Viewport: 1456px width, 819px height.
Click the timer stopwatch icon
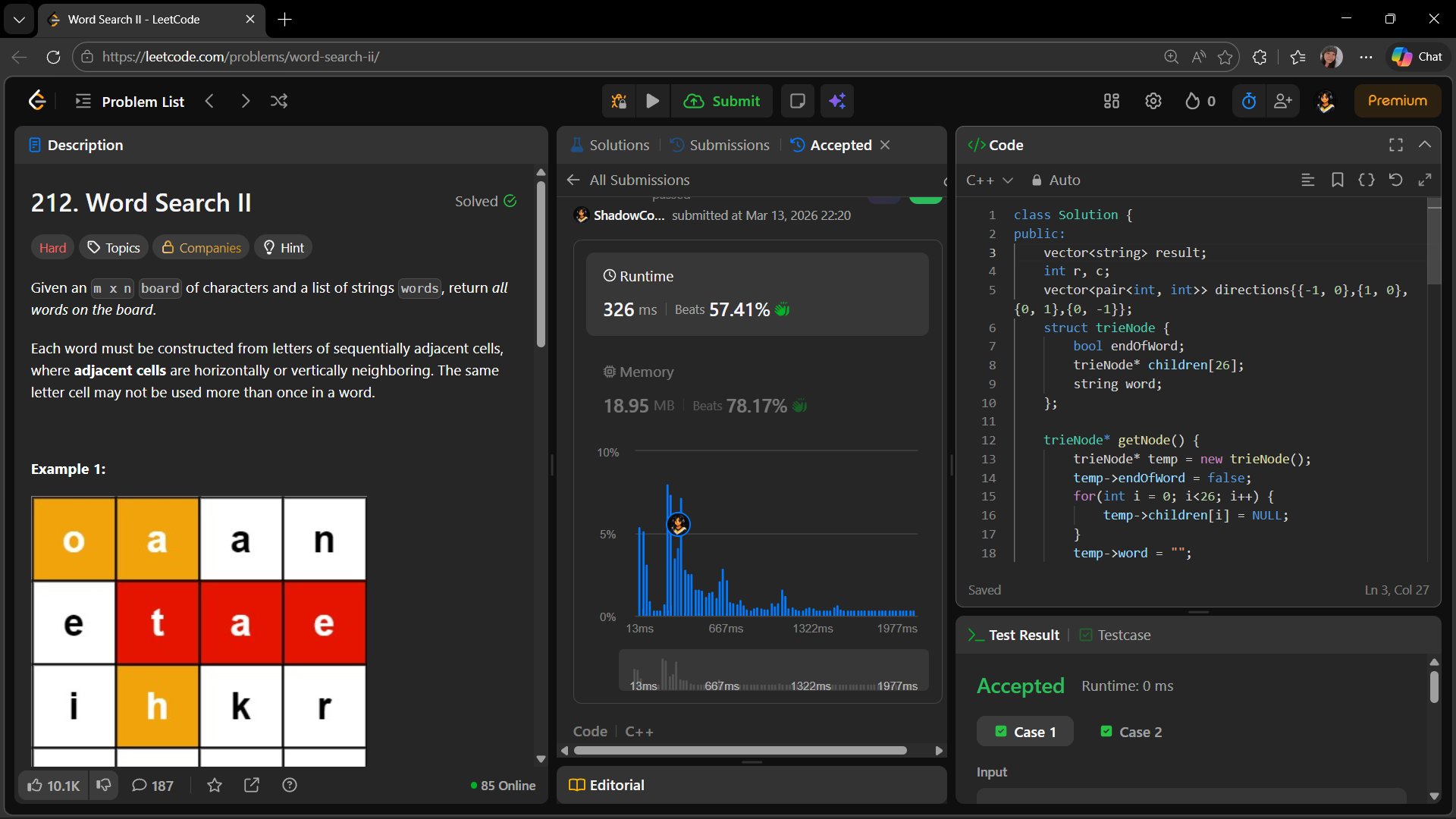[x=1249, y=101]
